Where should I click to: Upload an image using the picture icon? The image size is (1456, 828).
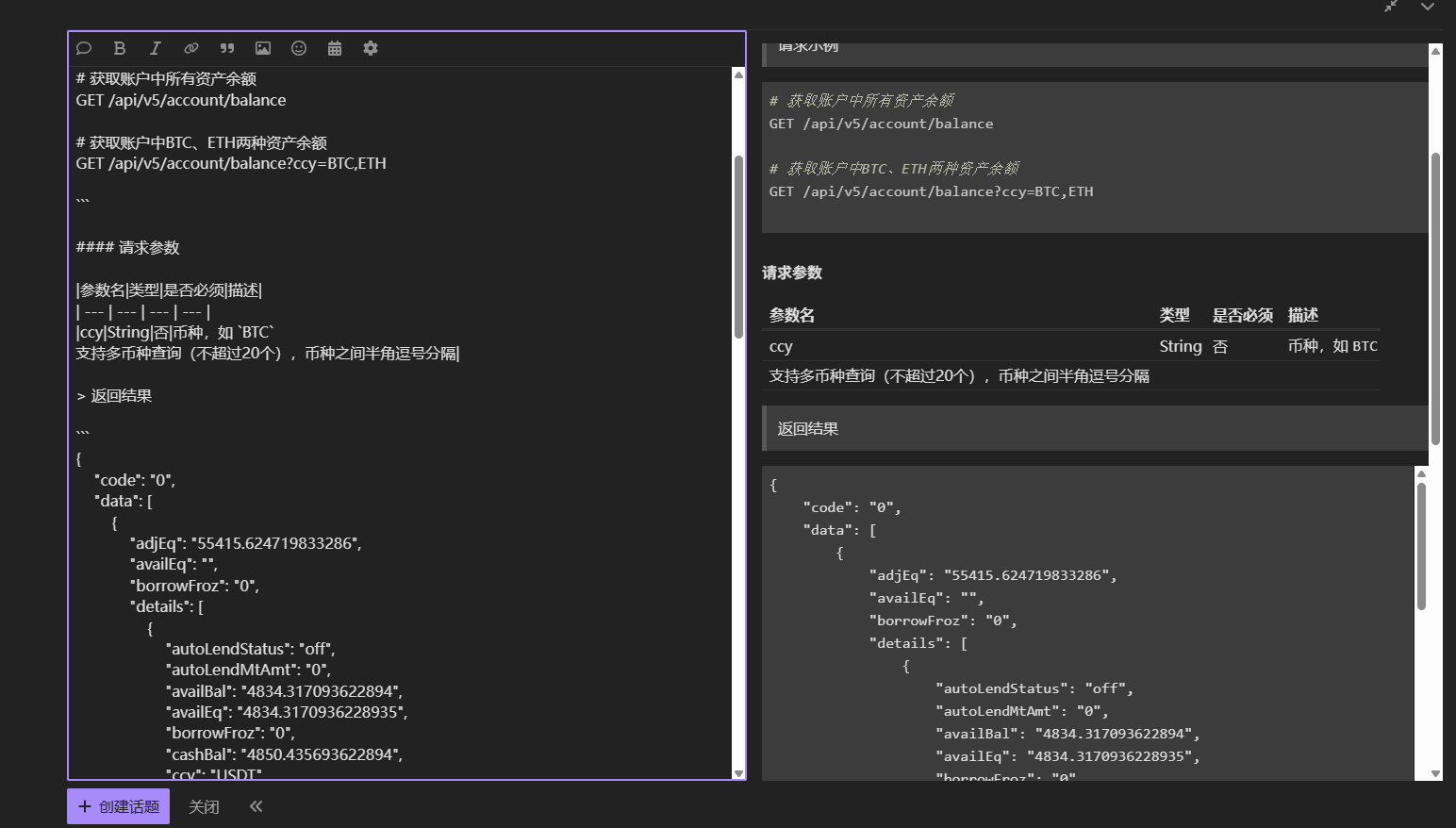point(263,48)
